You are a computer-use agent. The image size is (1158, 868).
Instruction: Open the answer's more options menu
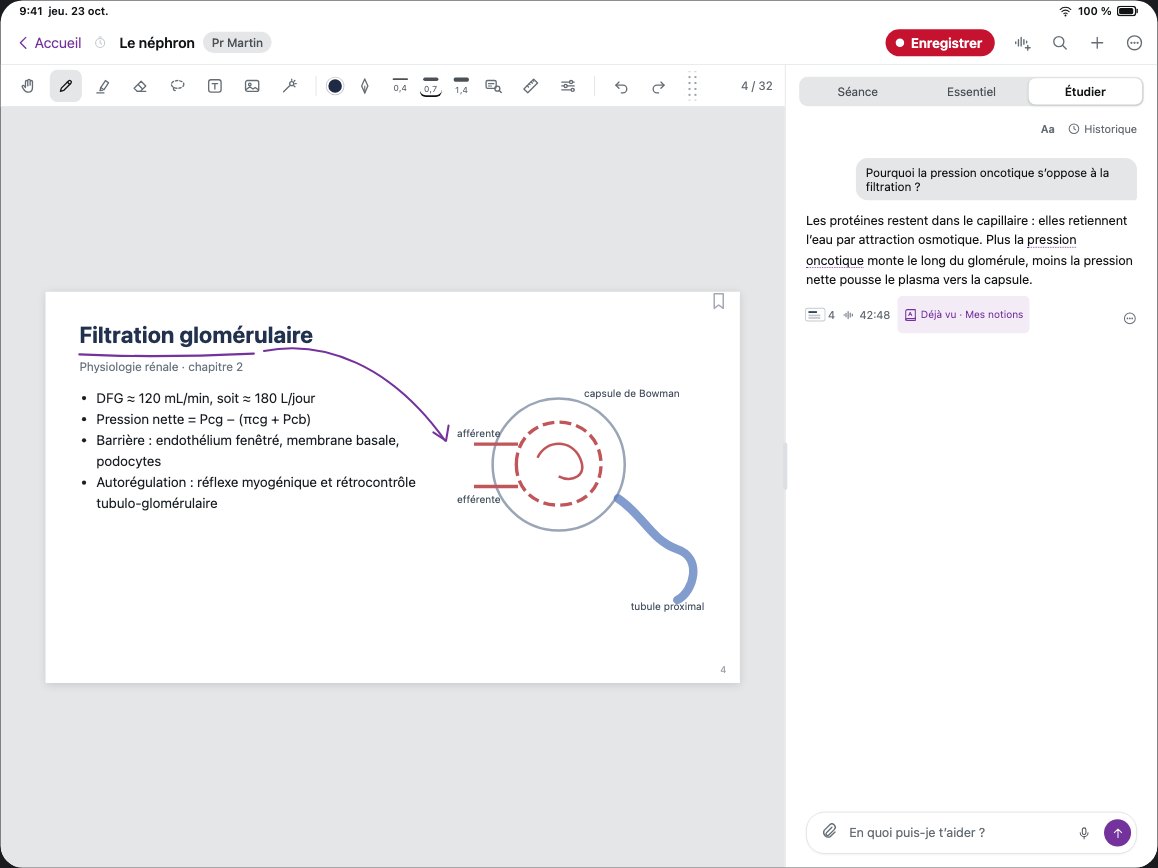pos(1129,318)
